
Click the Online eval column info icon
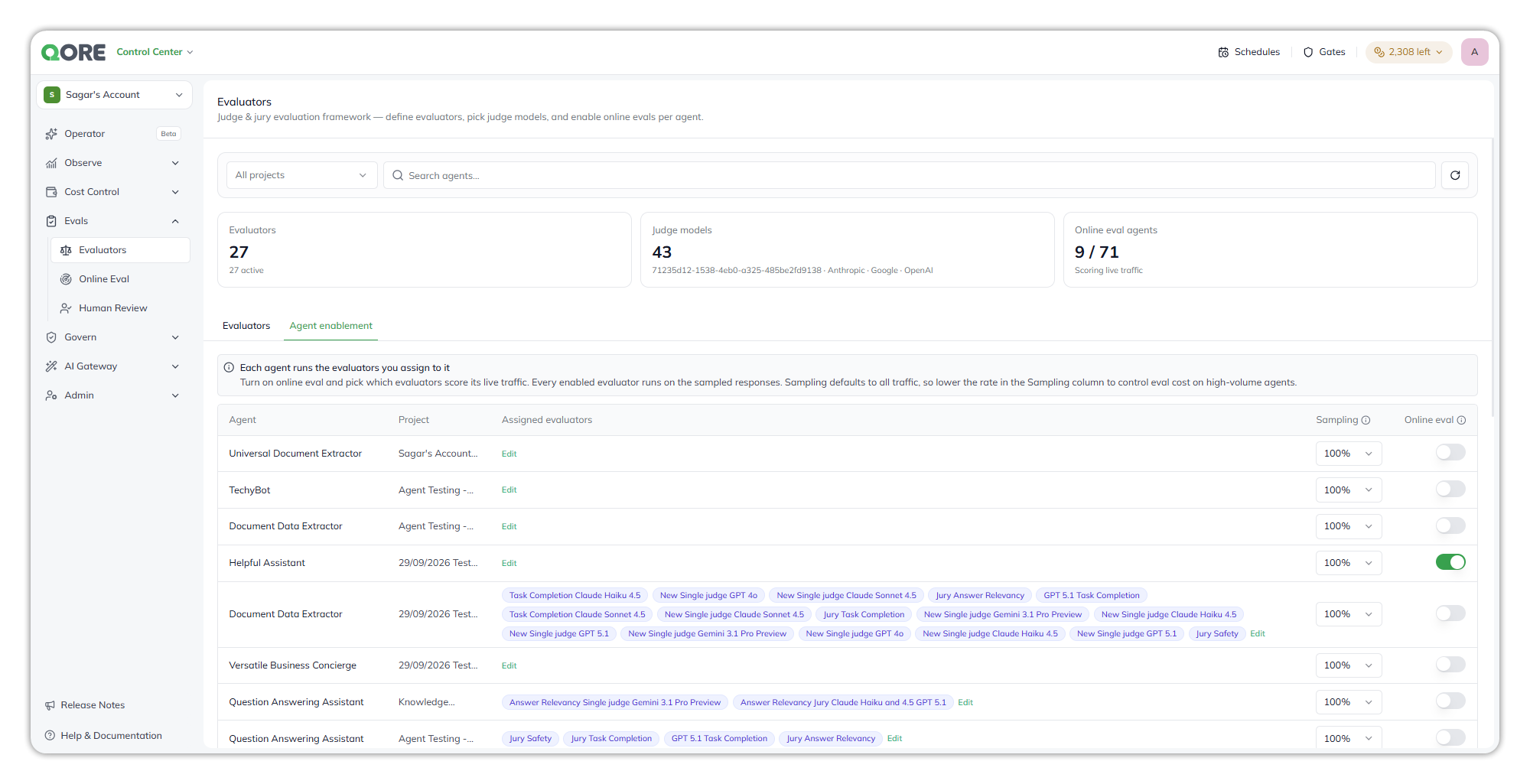click(x=1461, y=420)
